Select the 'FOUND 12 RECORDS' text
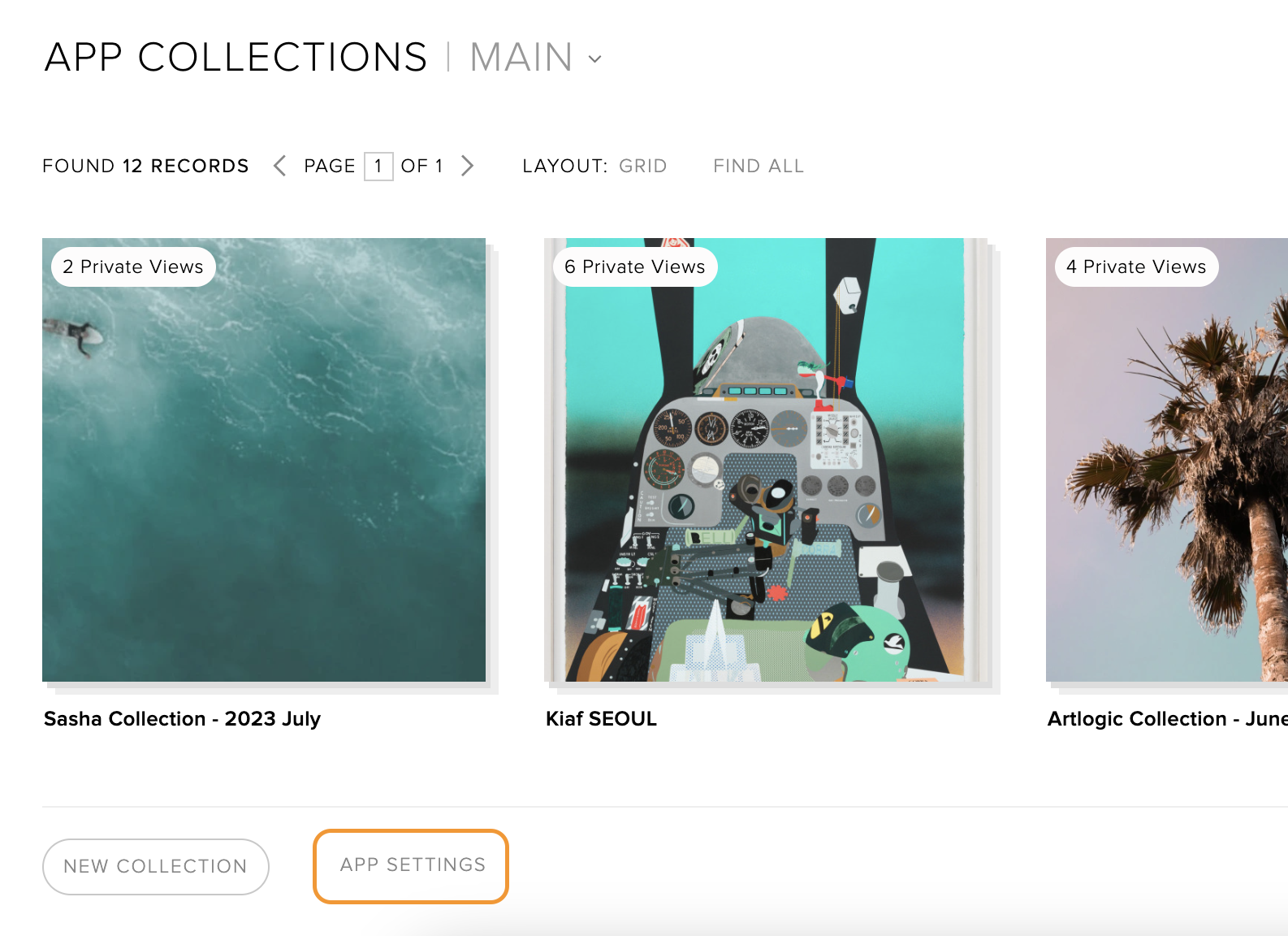The height and width of the screenshot is (936, 1288). click(145, 166)
